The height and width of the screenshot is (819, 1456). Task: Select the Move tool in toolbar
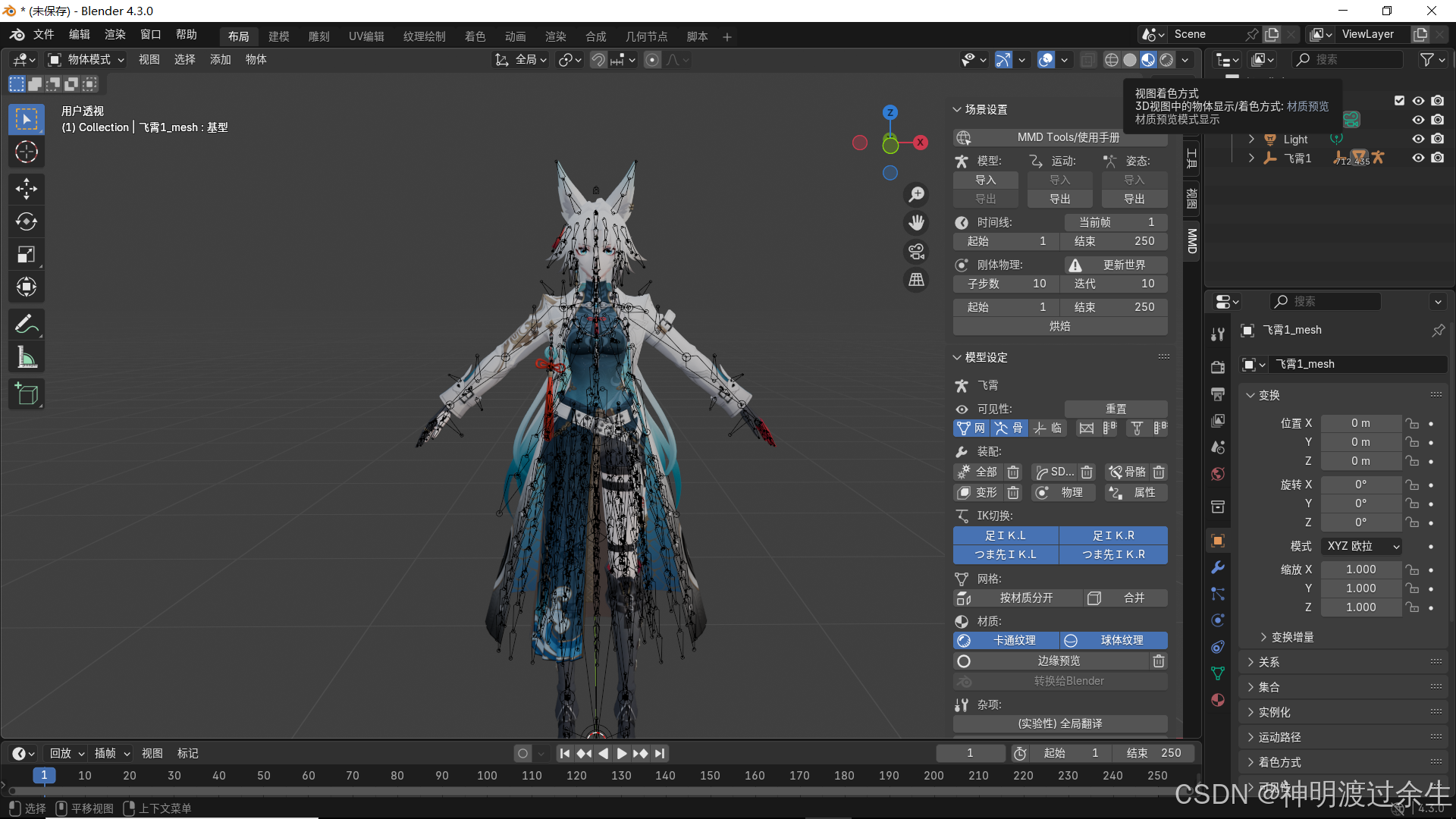click(x=27, y=189)
